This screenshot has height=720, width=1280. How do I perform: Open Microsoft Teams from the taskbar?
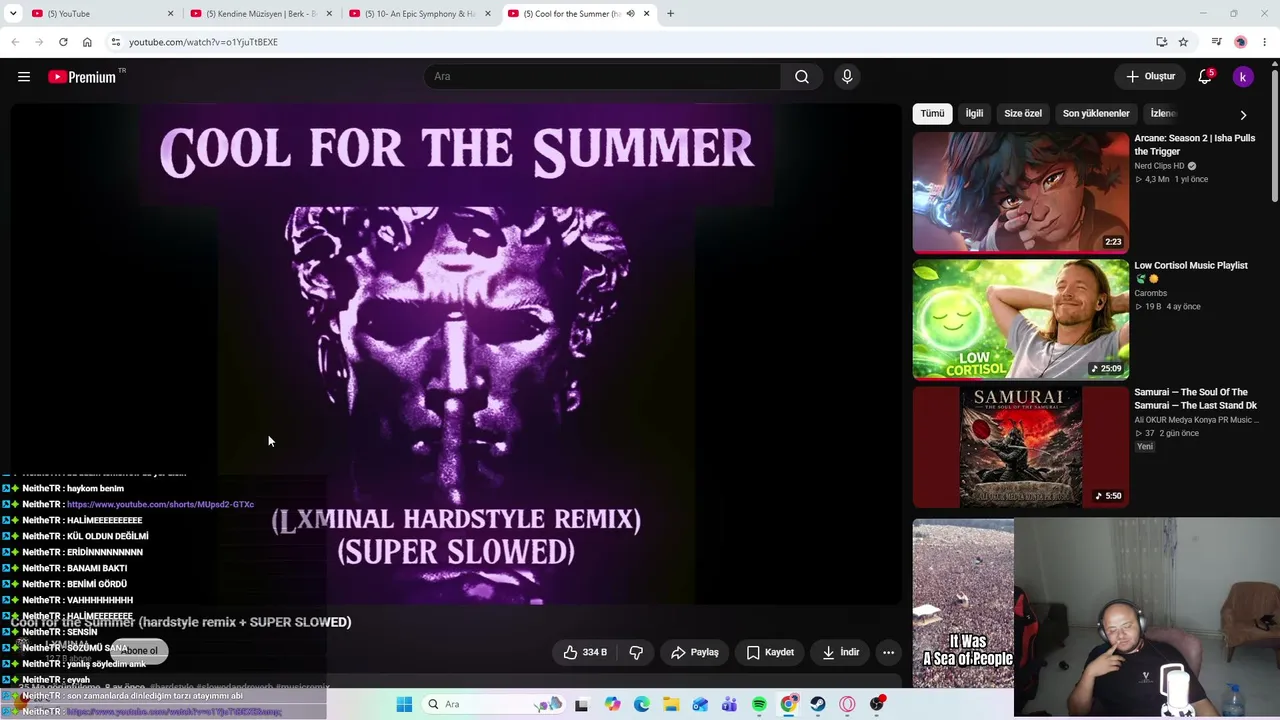(x=730, y=704)
